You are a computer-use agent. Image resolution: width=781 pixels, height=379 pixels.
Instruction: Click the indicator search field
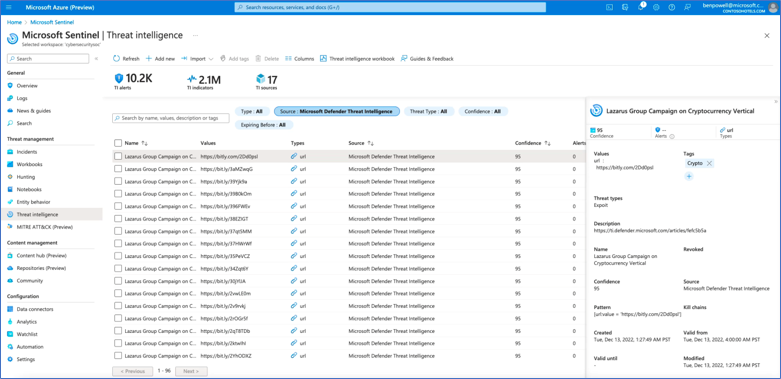(x=171, y=118)
